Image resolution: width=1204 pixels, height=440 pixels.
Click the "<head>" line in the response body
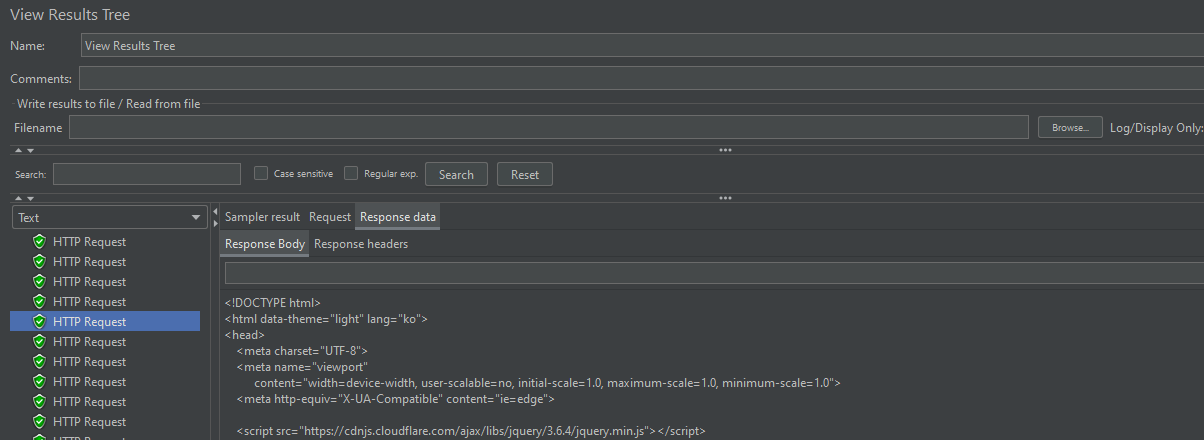(x=245, y=335)
